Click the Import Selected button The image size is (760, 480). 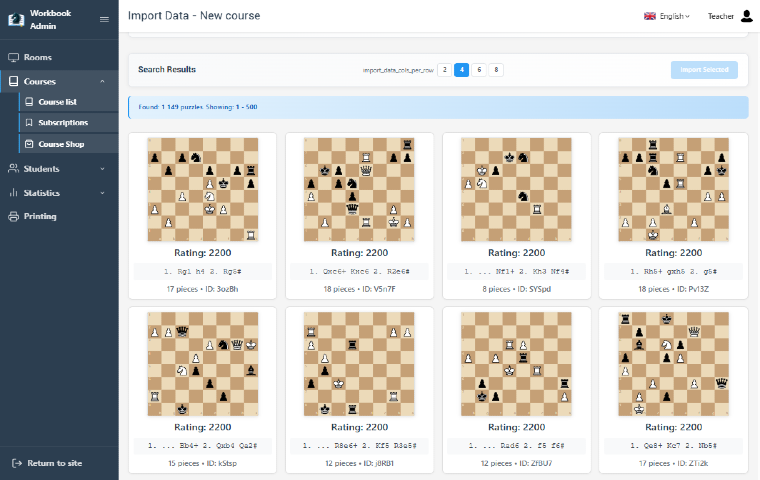tap(704, 70)
